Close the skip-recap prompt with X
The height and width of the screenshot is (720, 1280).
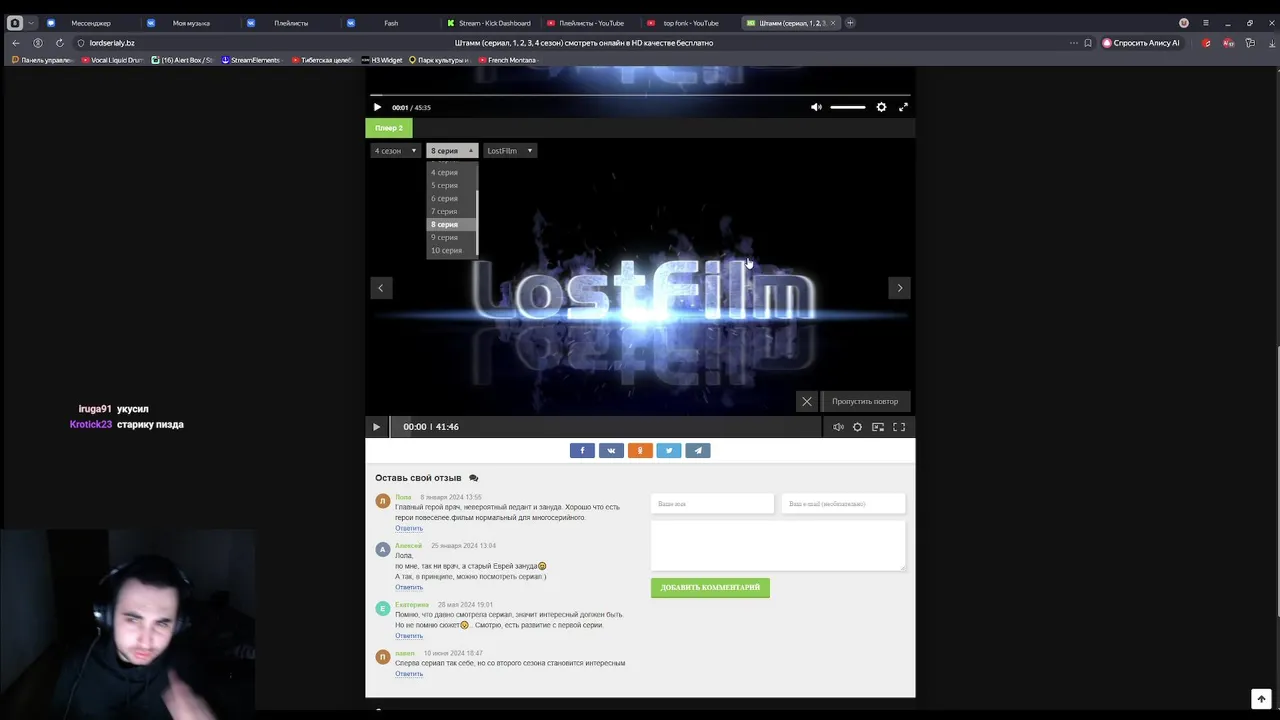[x=807, y=402]
